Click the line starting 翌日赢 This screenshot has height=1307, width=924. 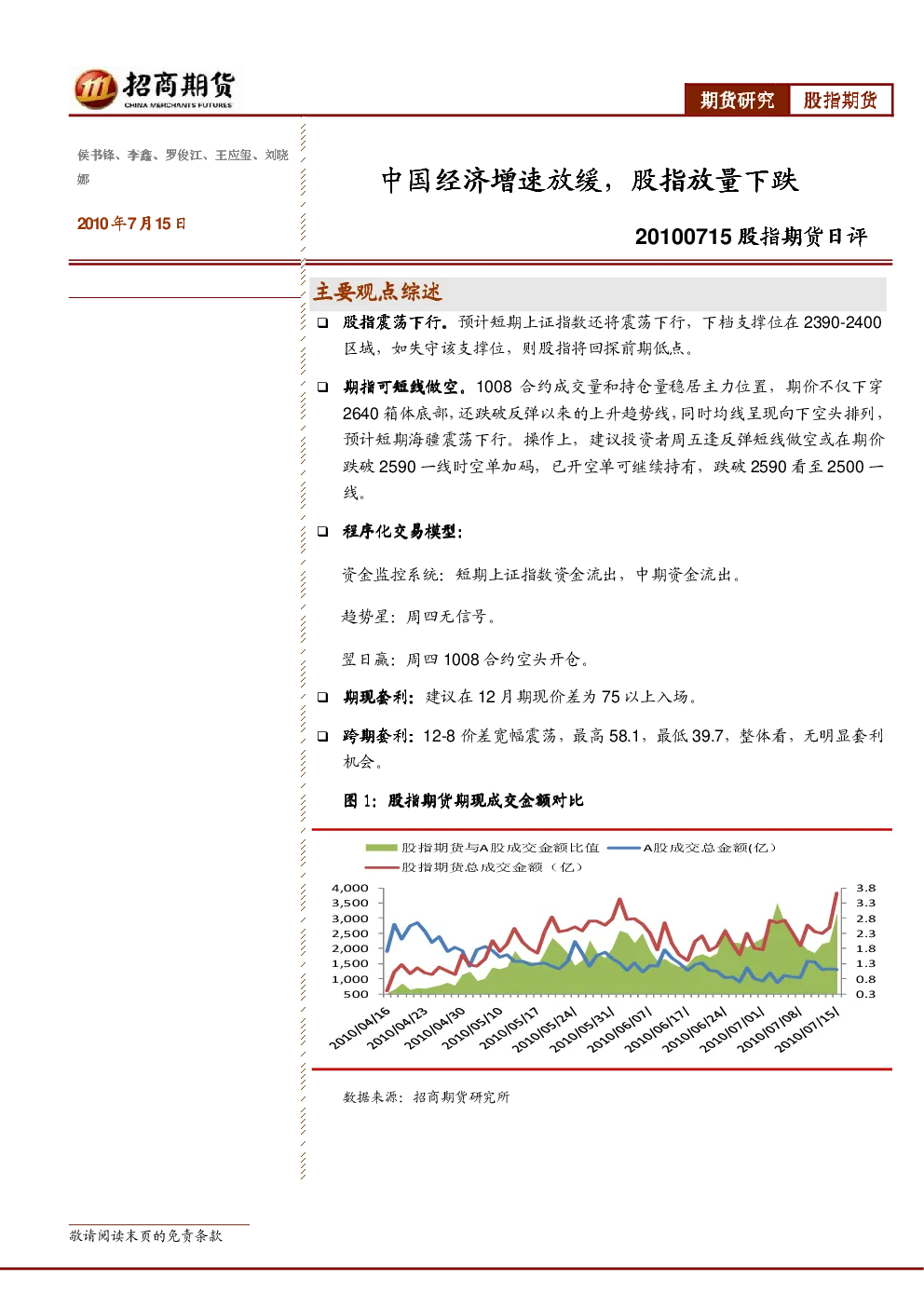466,660
